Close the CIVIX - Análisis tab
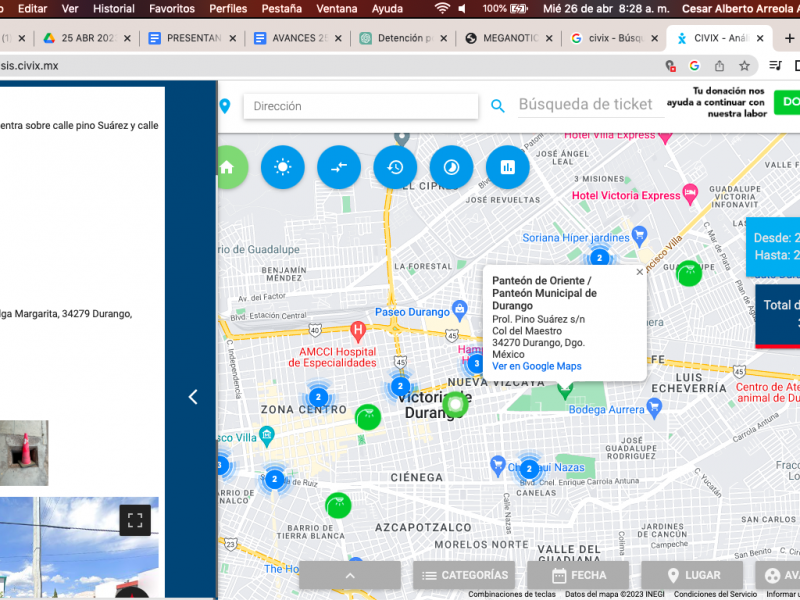 [760, 38]
